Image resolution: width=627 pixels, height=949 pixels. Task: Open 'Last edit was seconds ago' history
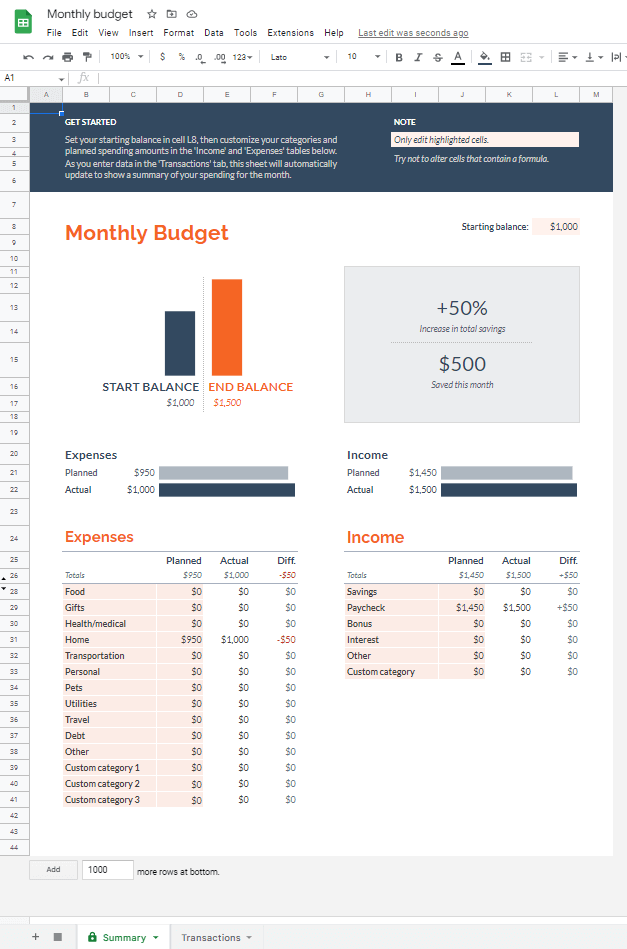(x=413, y=33)
